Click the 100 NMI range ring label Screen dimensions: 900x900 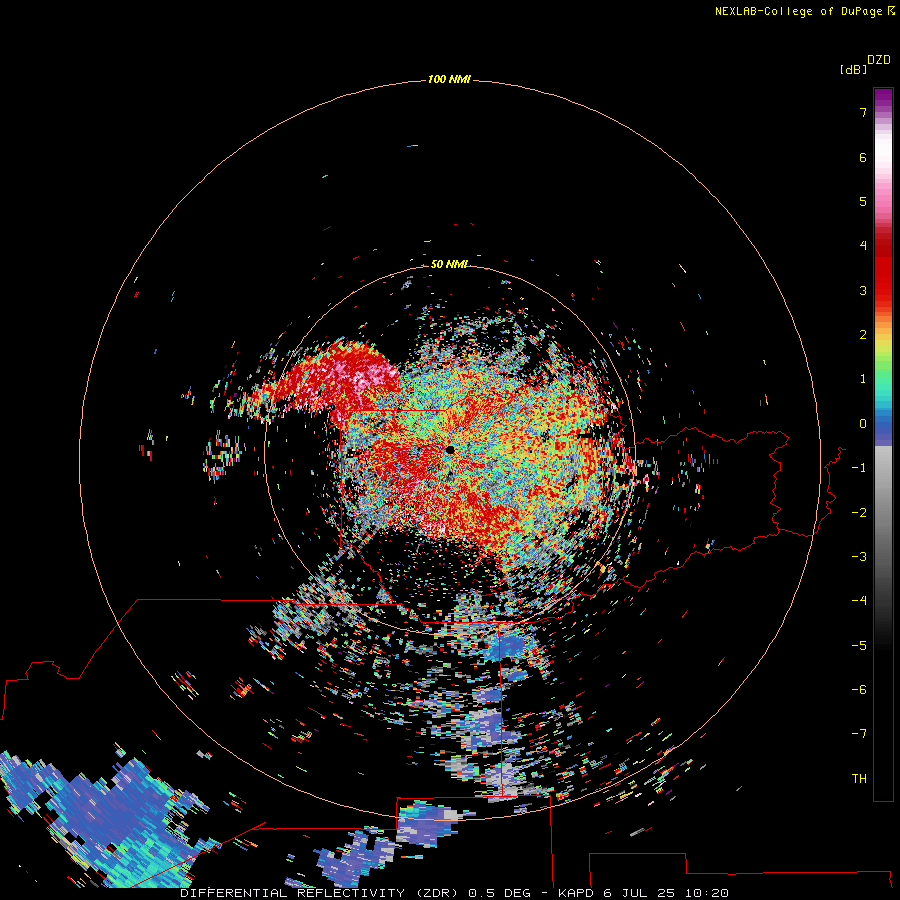coord(449,79)
